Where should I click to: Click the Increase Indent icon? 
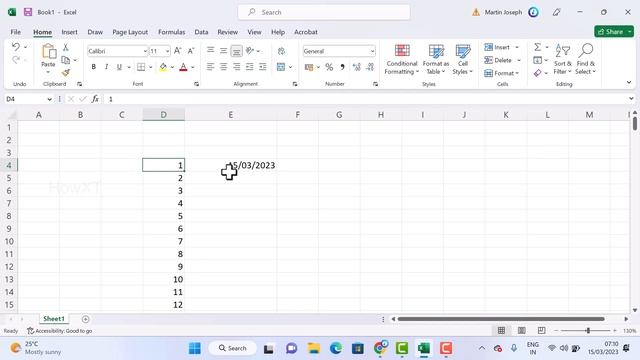pos(262,67)
